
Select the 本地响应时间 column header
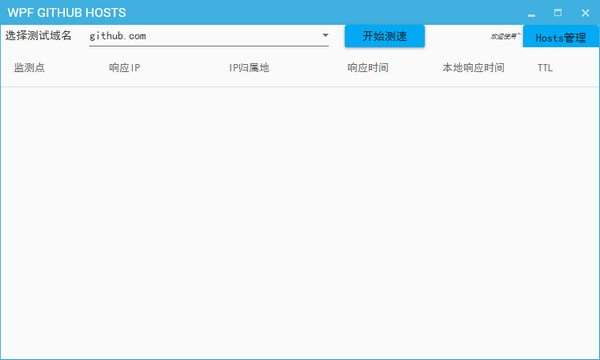tap(473, 68)
